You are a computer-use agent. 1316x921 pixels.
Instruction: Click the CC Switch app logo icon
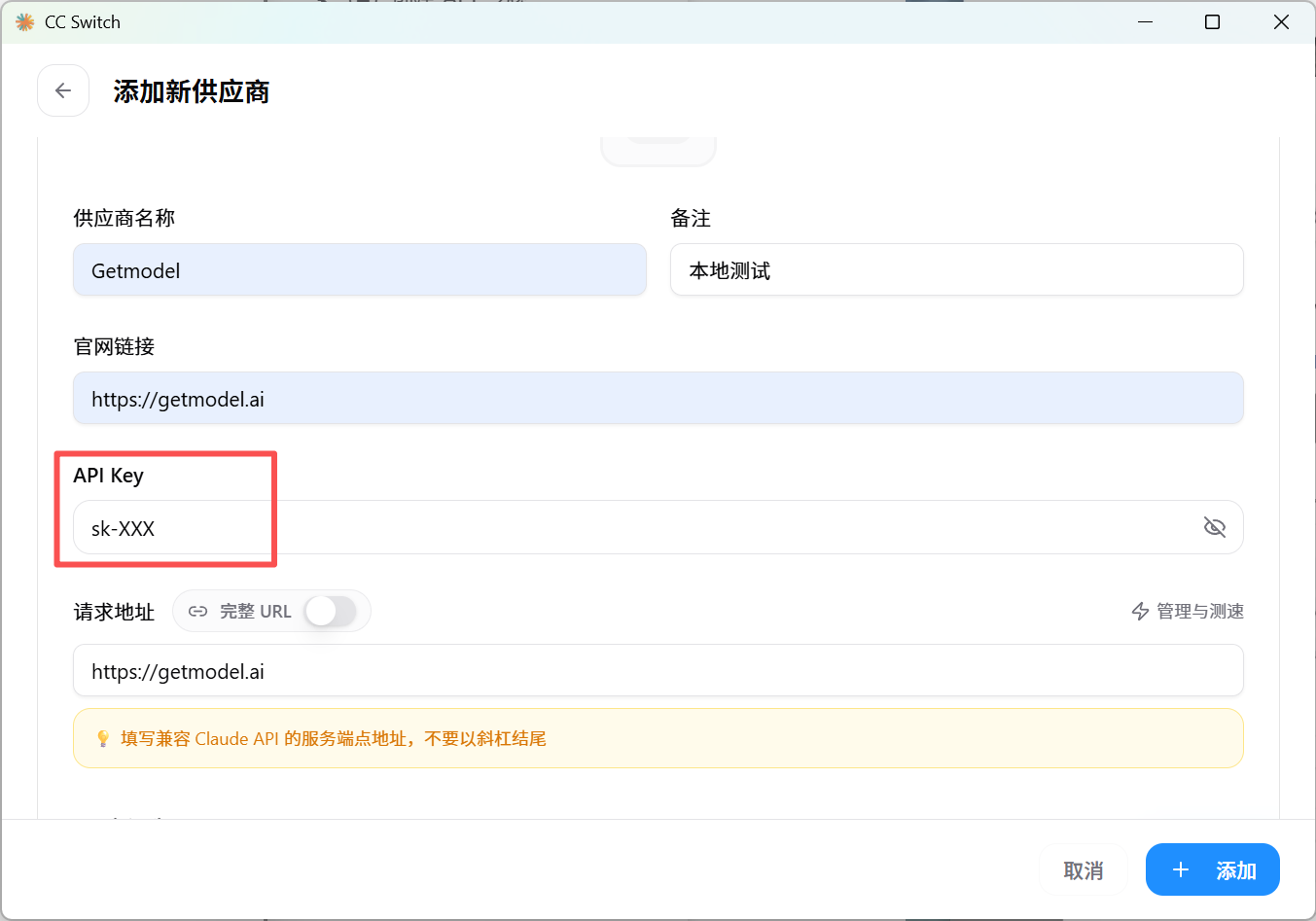[24, 21]
